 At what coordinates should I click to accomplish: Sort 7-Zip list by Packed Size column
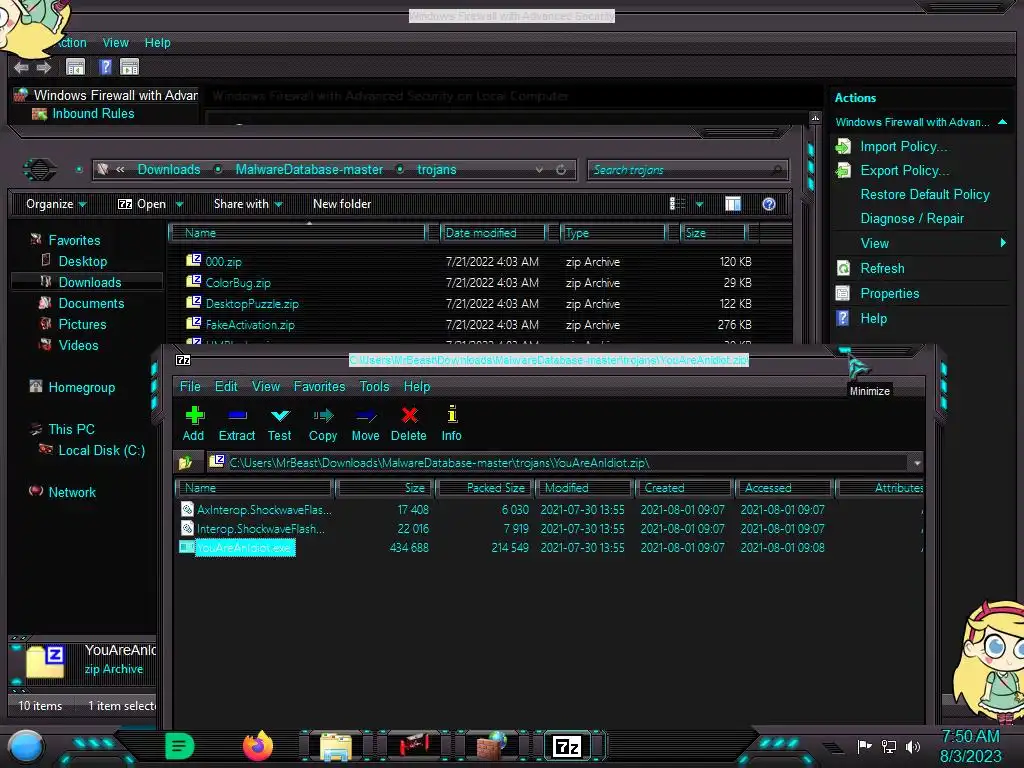pyautogui.click(x=485, y=488)
